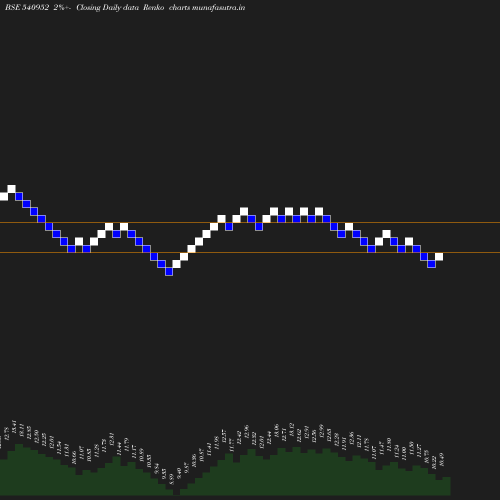Click the upper orange horizontal level line

click(x=250, y=222)
